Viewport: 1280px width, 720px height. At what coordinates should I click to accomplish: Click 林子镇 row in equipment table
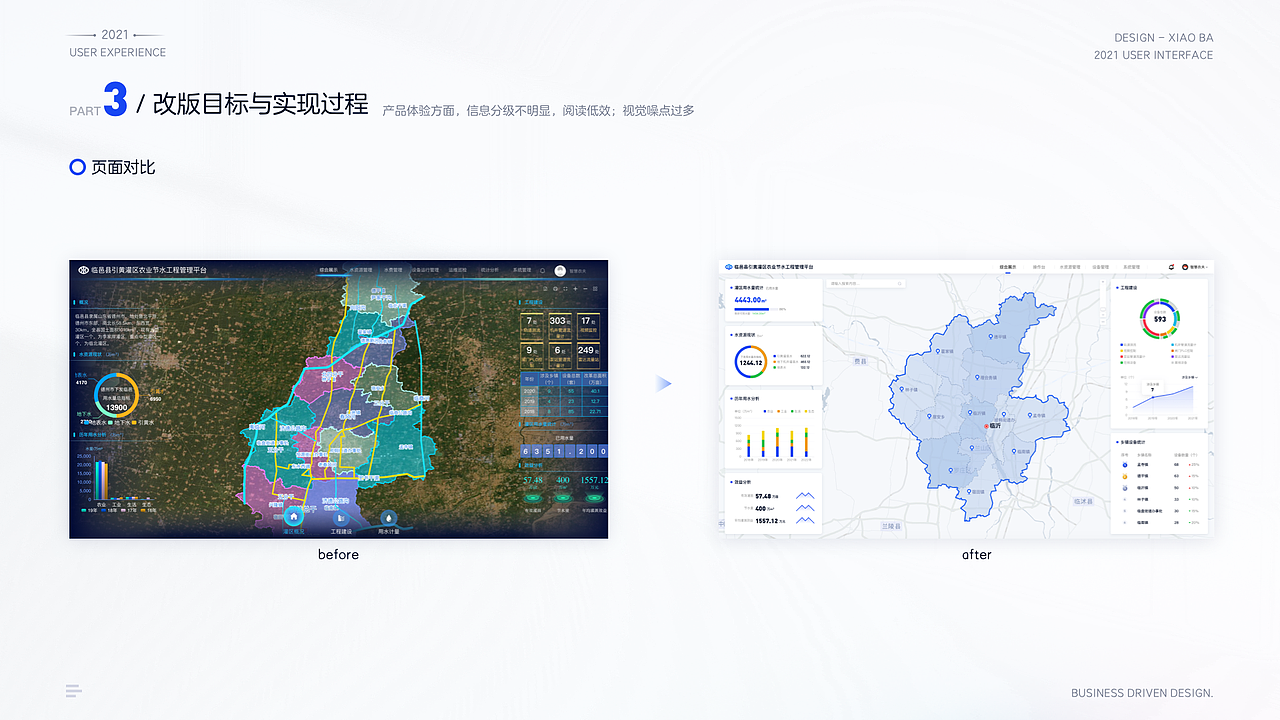click(1160, 499)
